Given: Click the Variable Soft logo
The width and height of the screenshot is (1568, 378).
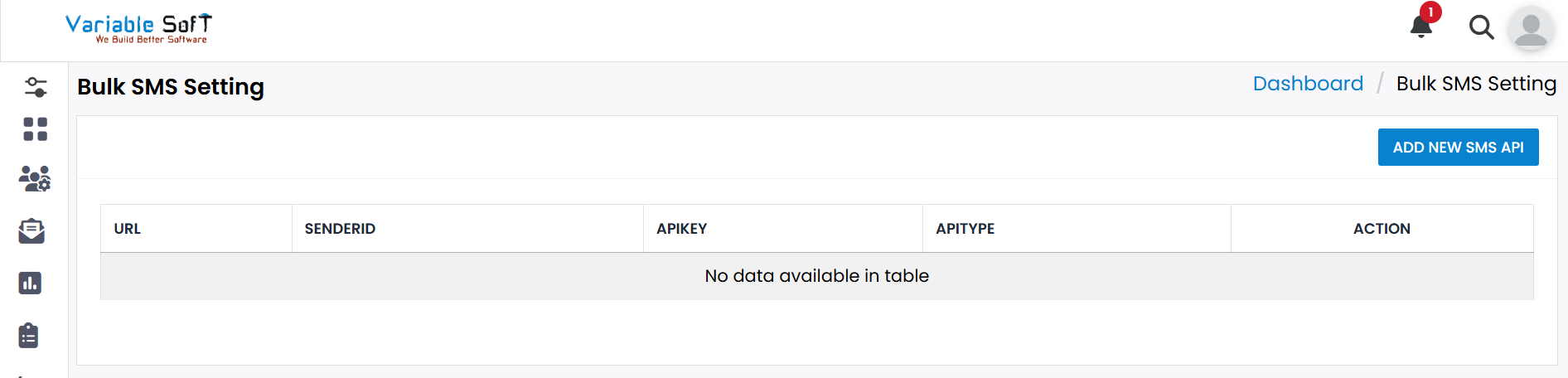Looking at the screenshot, I should pos(138,28).
